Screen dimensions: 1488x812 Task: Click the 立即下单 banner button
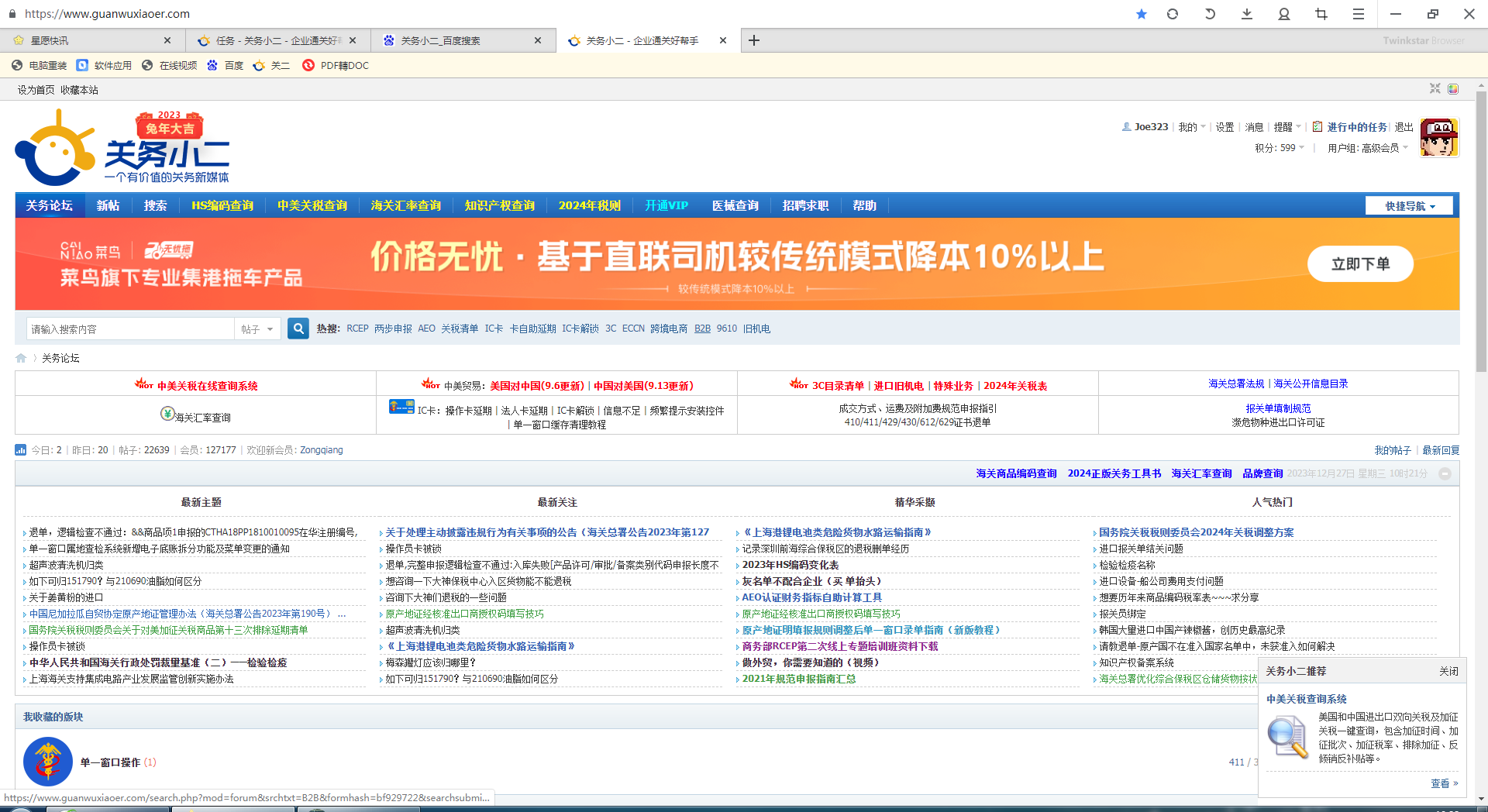pyautogui.click(x=1360, y=264)
